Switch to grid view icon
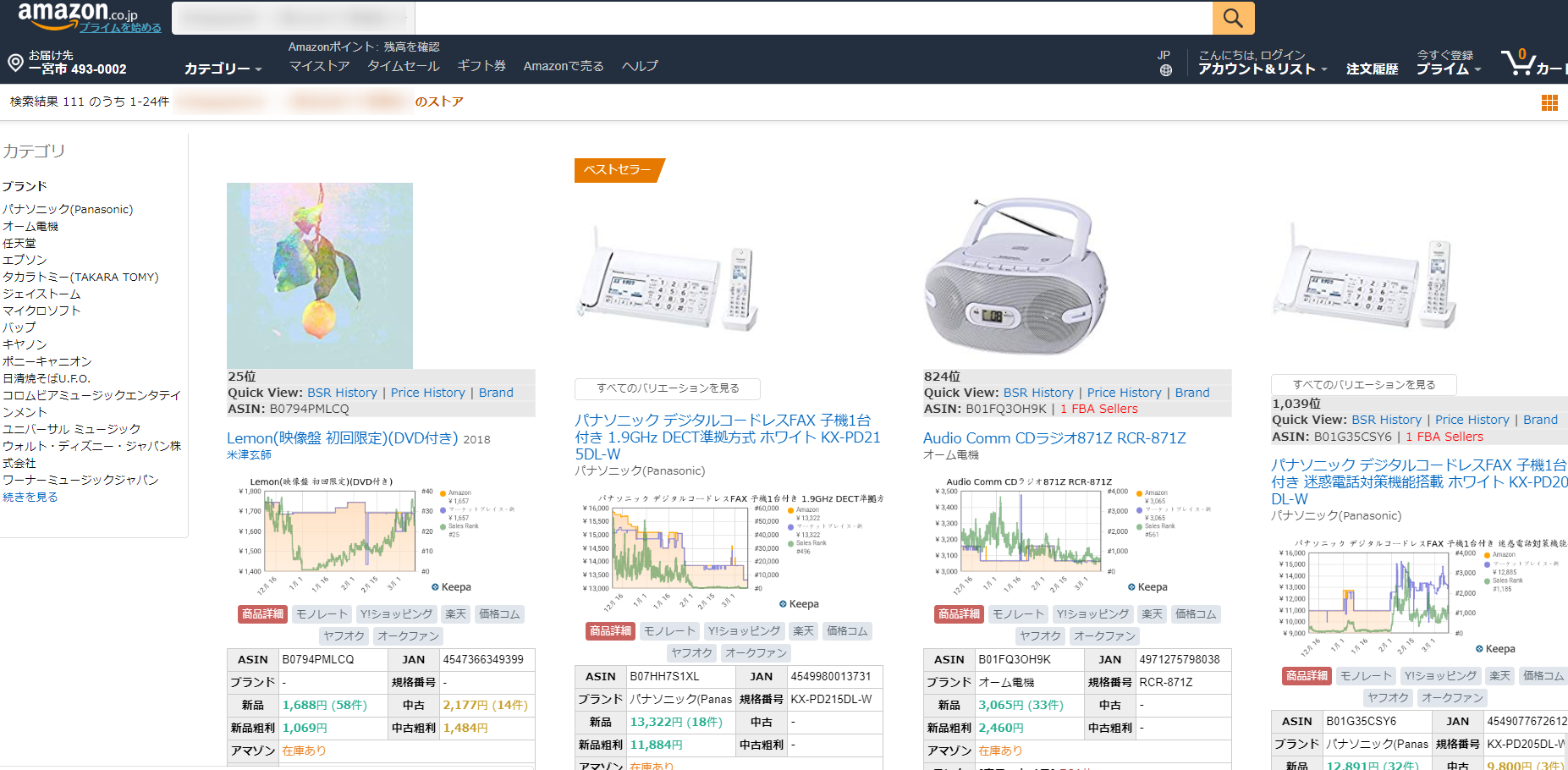The width and height of the screenshot is (1568, 770). point(1549,102)
